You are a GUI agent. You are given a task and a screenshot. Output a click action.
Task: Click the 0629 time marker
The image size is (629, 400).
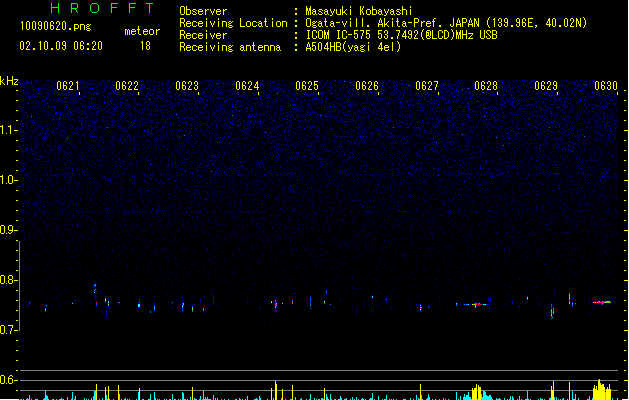tap(546, 86)
